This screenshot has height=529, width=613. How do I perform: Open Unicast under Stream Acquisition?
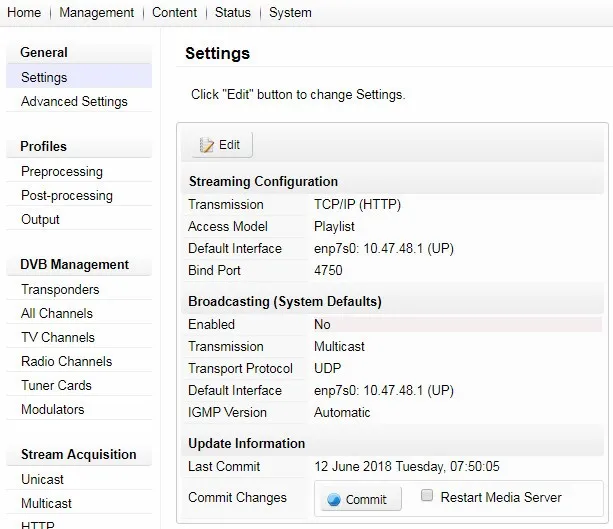coord(42,479)
